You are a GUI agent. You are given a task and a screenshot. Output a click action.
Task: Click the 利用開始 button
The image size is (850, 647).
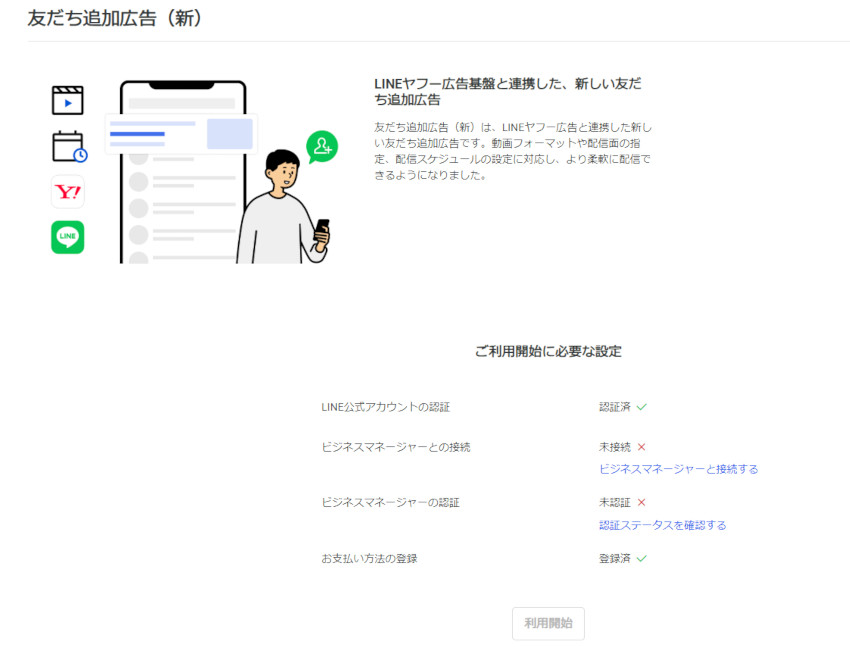click(x=548, y=623)
